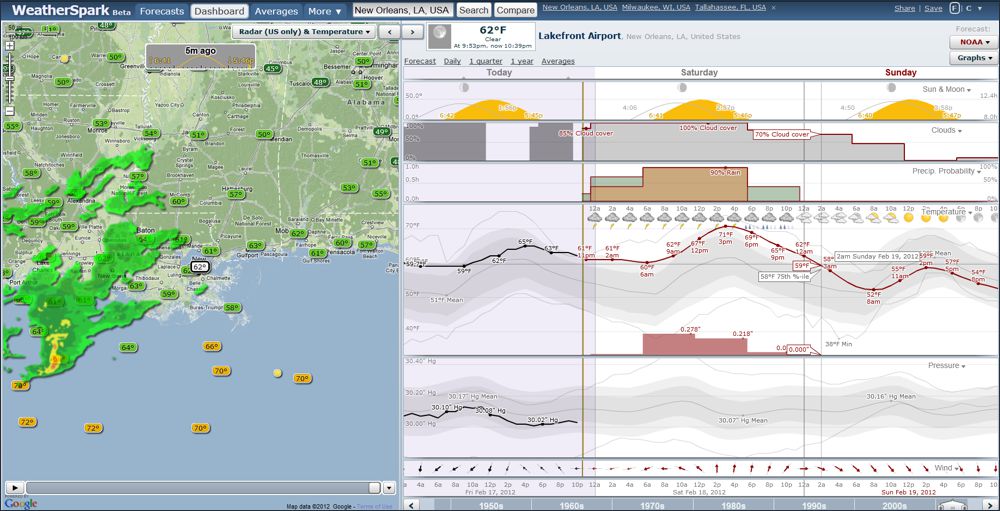Click the radar time slider track
Image resolution: width=1000 pixels, height=511 pixels.
203,488
